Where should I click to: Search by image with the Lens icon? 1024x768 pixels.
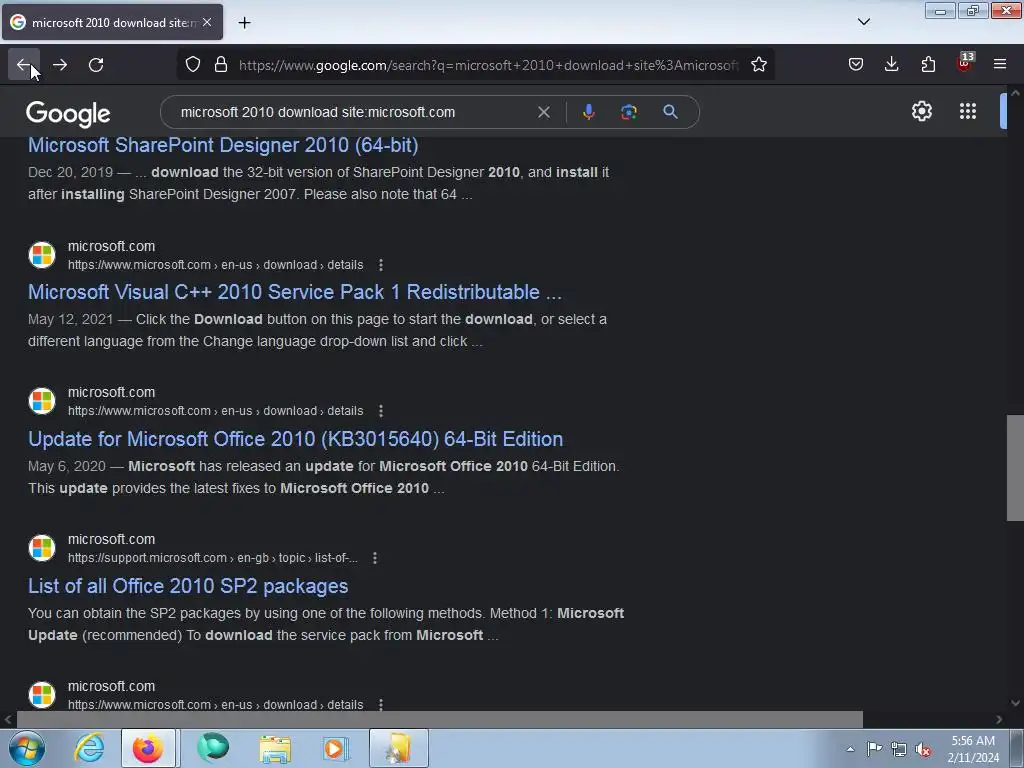pos(629,112)
